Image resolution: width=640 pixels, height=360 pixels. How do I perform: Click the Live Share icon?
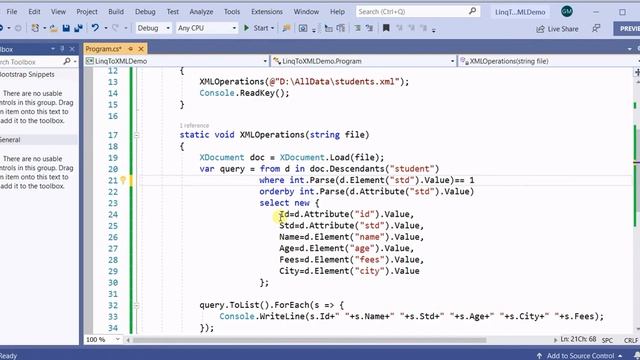(540, 29)
